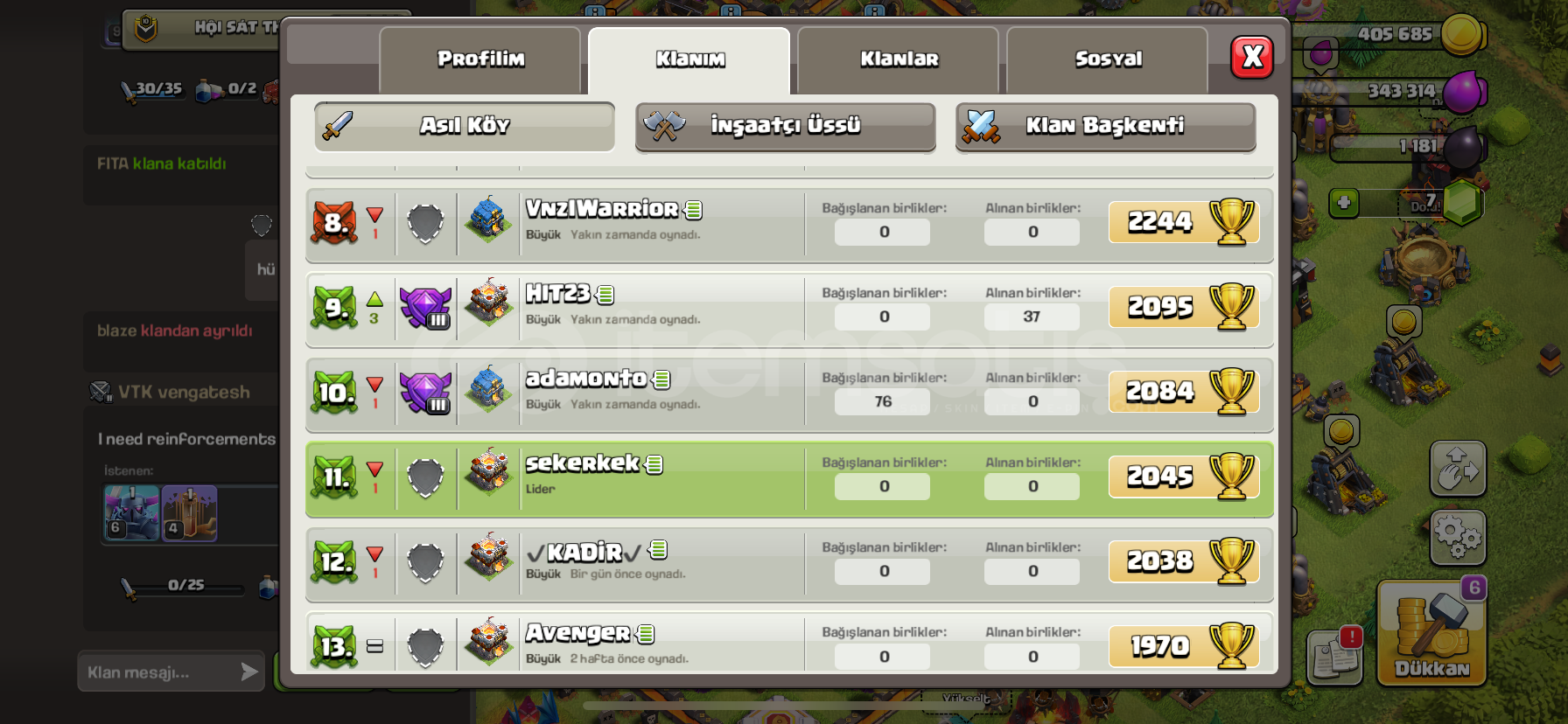Click the trophy next to 2244

pos(1232,222)
